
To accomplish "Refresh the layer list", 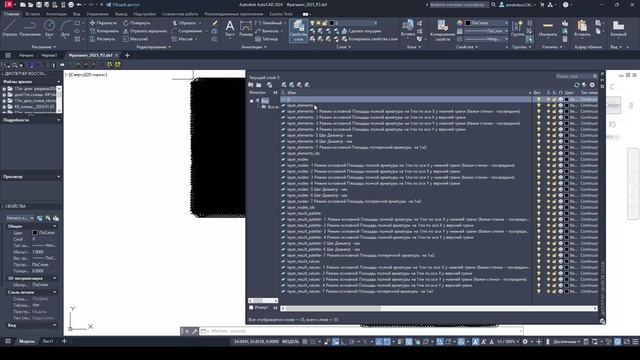I will click(x=577, y=85).
